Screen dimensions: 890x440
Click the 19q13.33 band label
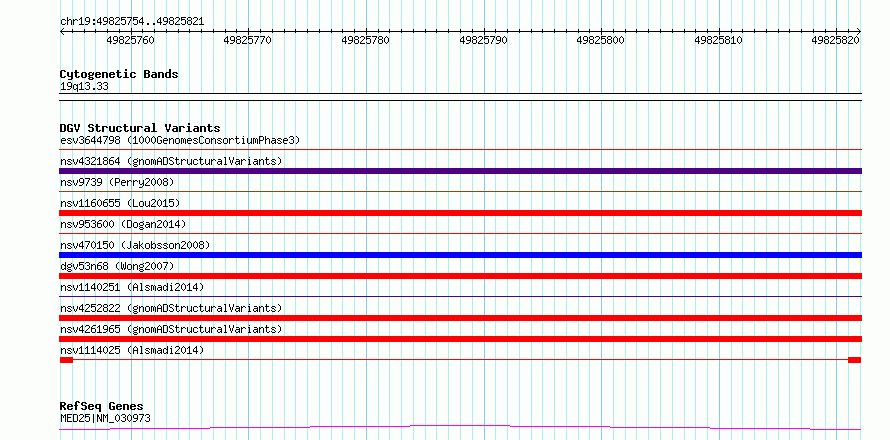point(84,87)
